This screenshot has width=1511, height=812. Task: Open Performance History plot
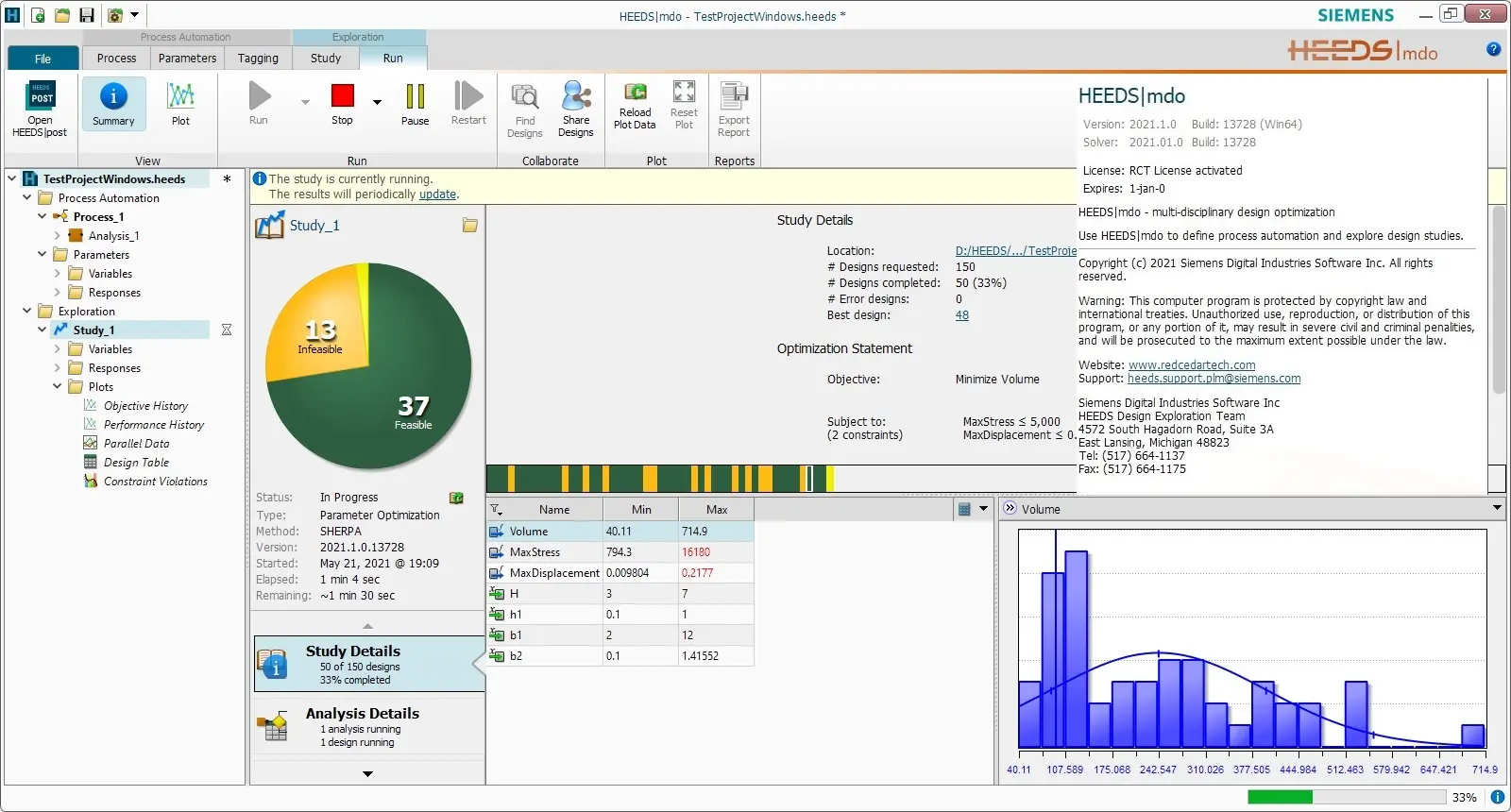pyautogui.click(x=154, y=425)
